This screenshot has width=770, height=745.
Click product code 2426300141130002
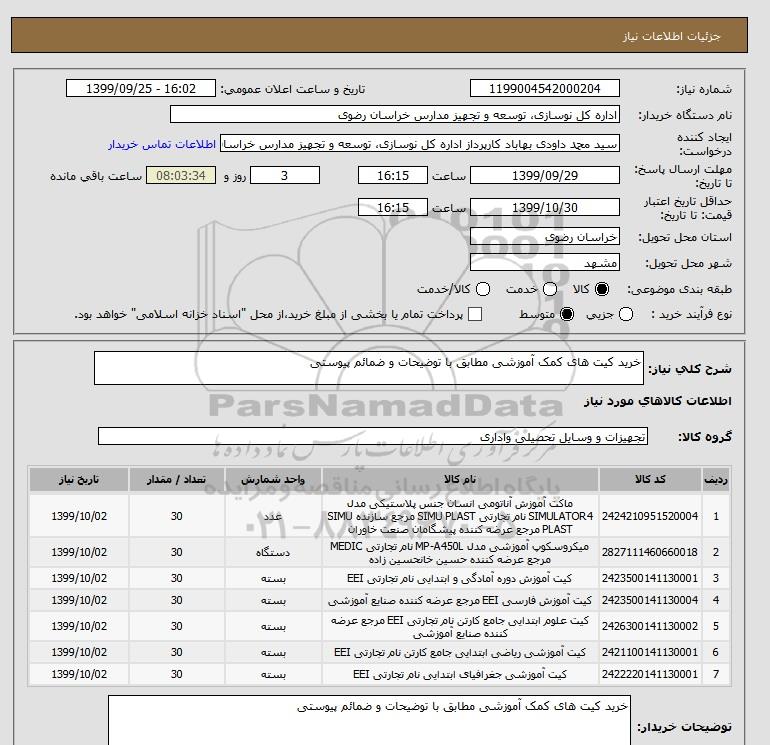(x=650, y=627)
